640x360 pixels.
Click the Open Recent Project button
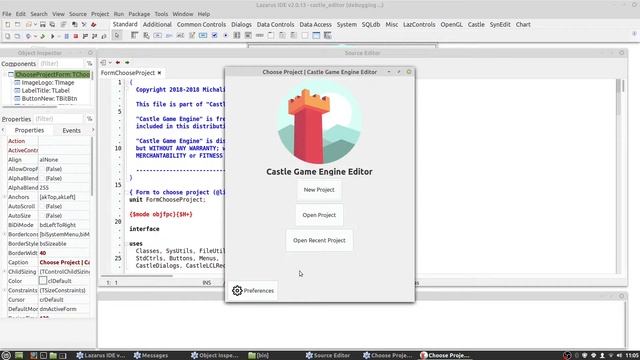[319, 240]
